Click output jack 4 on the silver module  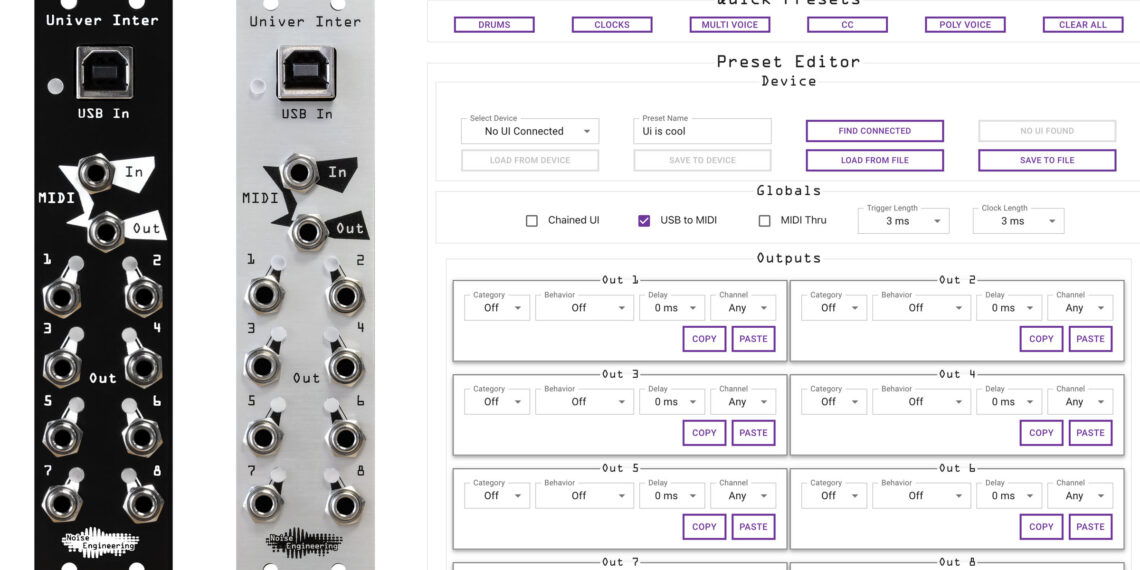(x=345, y=366)
